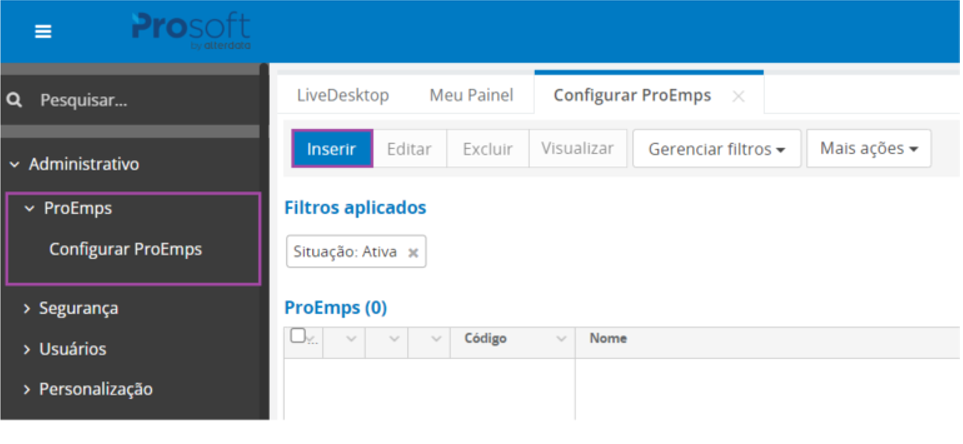Click the Editar button
This screenshot has height=444, width=963.
410,149
